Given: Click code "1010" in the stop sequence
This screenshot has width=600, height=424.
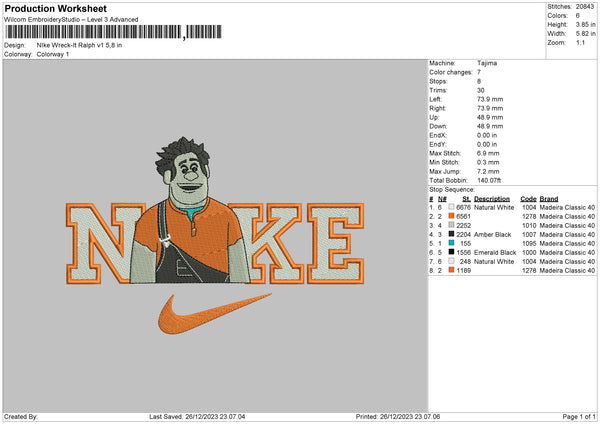Looking at the screenshot, I should (529, 225).
